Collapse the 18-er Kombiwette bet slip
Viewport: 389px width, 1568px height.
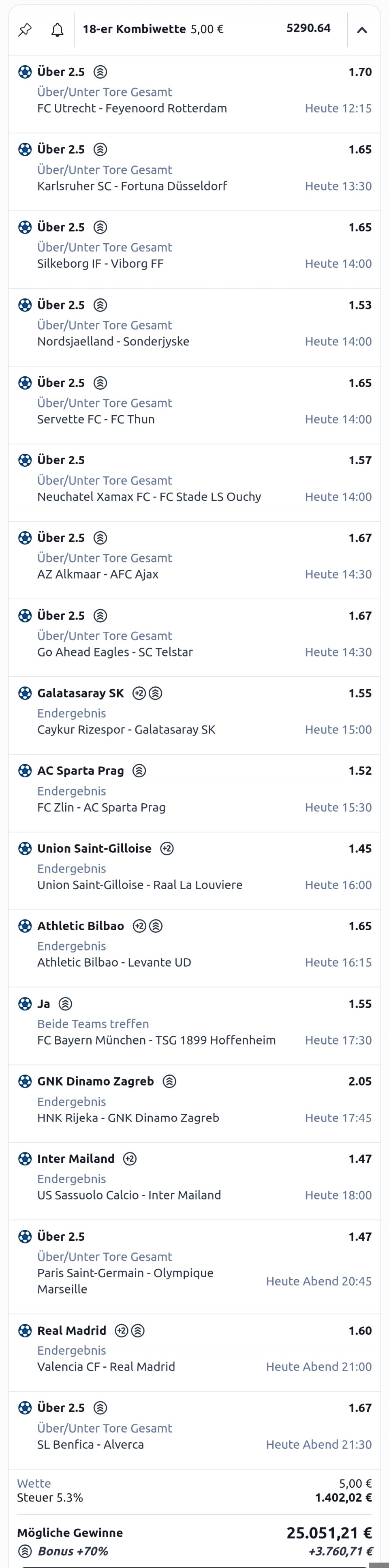pos(361,30)
